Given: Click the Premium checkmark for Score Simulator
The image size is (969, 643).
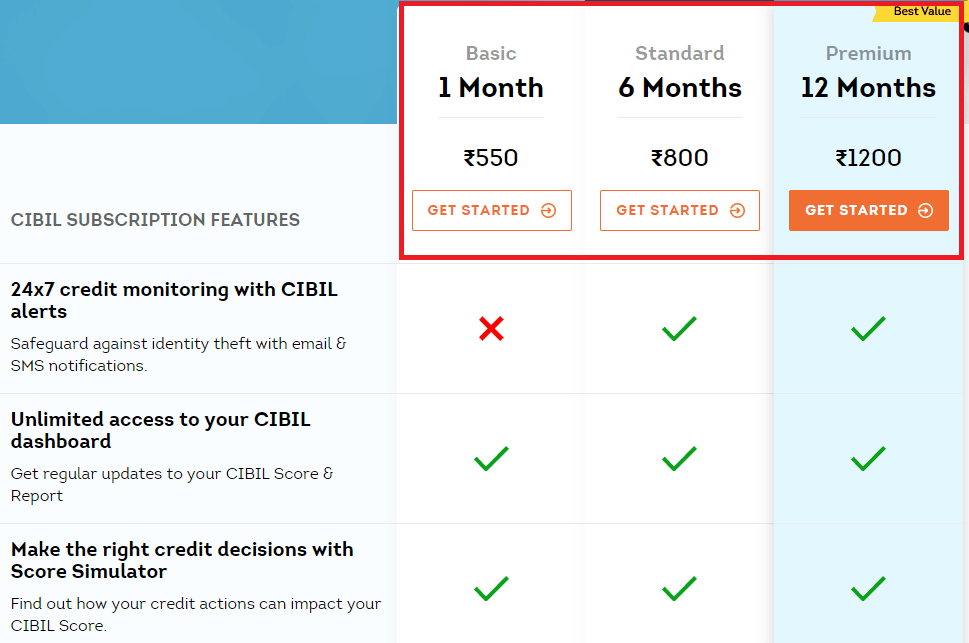Looking at the screenshot, I should click(x=868, y=588).
